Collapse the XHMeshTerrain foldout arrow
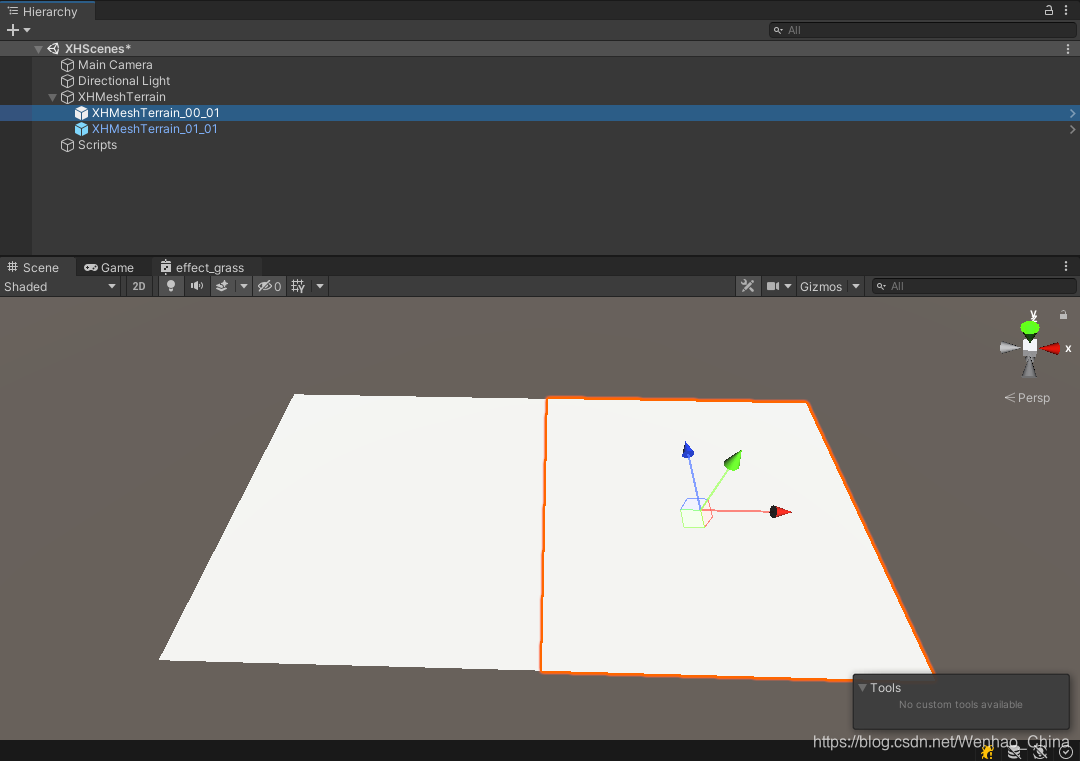This screenshot has height=761, width=1080. tap(52, 97)
